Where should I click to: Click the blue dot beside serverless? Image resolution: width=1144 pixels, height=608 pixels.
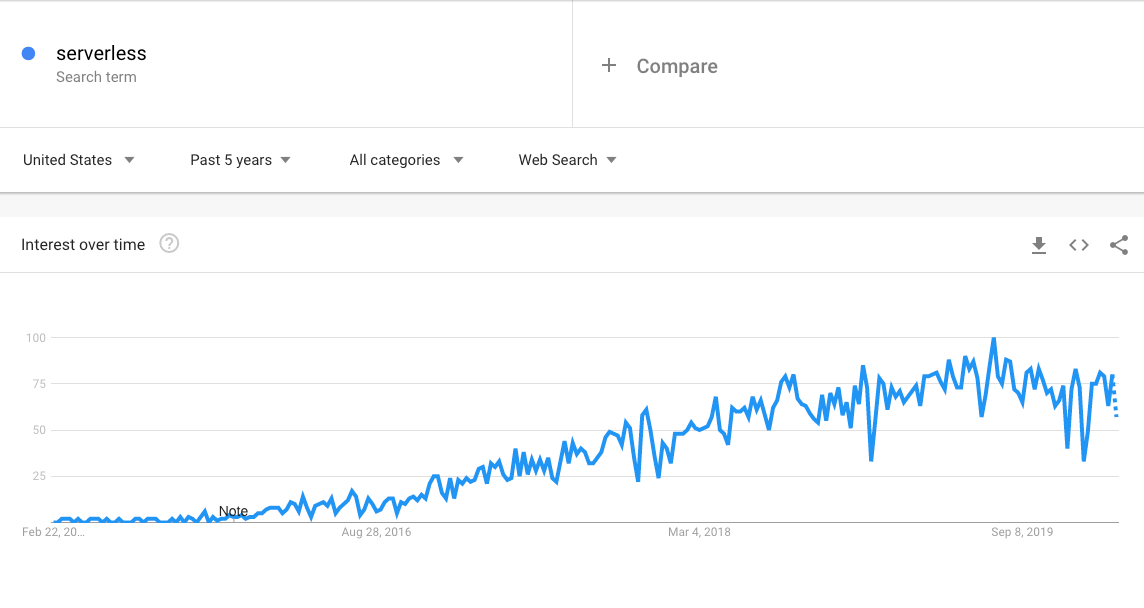(28, 52)
